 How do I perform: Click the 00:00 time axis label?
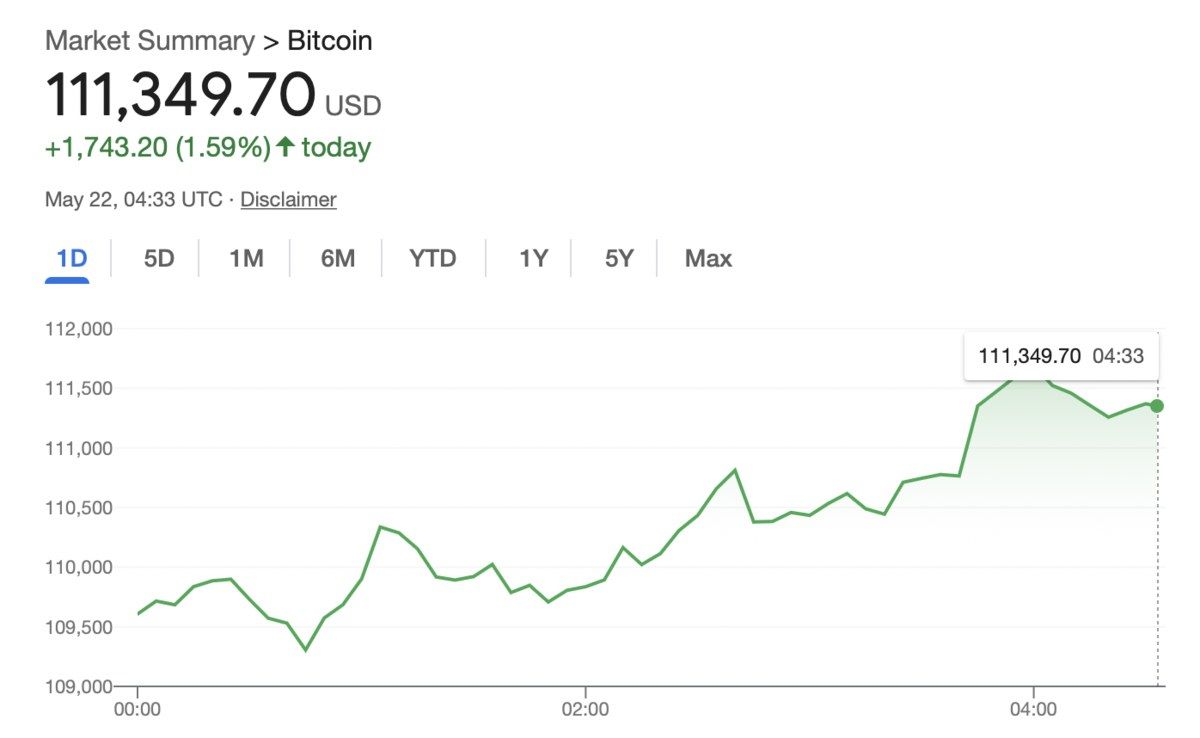pyautogui.click(x=138, y=711)
